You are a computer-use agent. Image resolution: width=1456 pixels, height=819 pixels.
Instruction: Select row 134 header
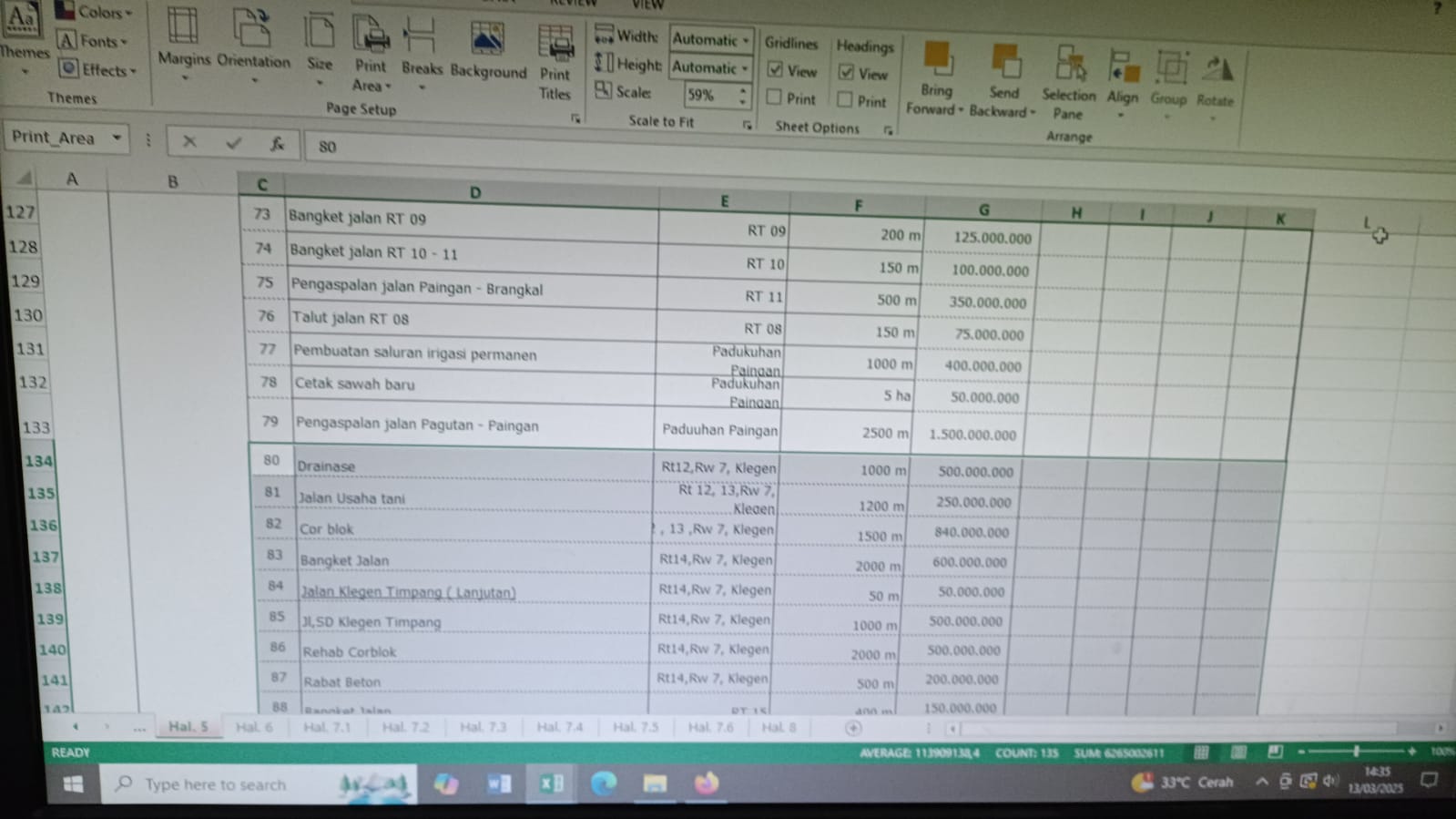click(x=38, y=460)
